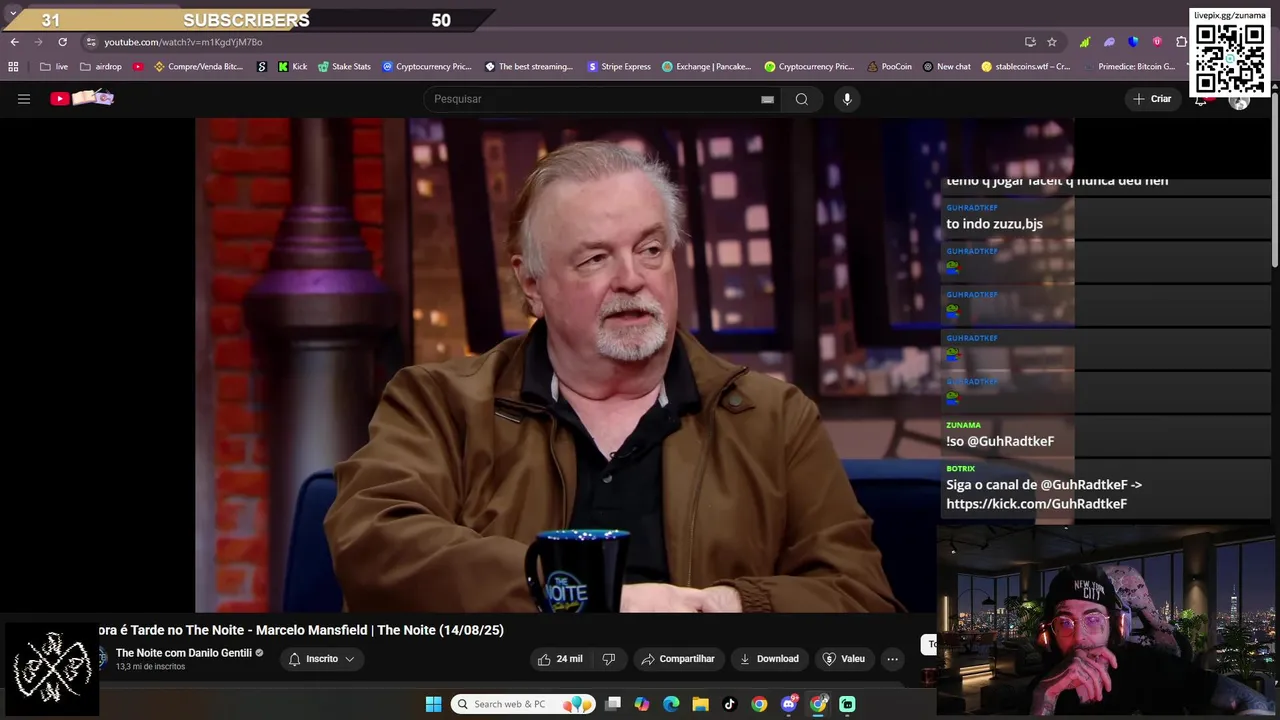1280x720 pixels.
Task: Open kick.com/GuhRadtkeF link in chat overlay
Action: [x=1036, y=504]
